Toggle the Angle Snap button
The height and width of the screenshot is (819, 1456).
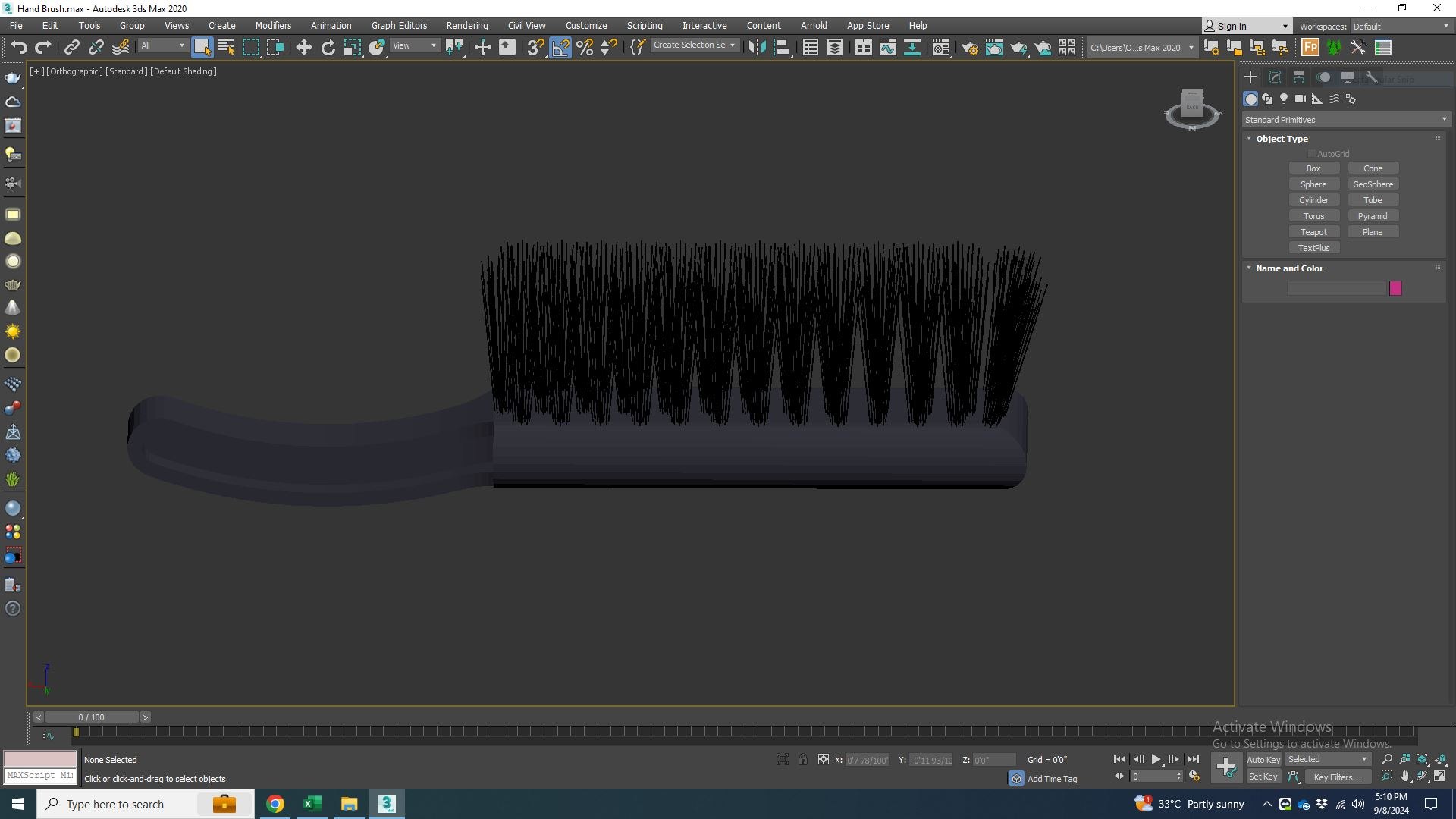pyautogui.click(x=560, y=47)
